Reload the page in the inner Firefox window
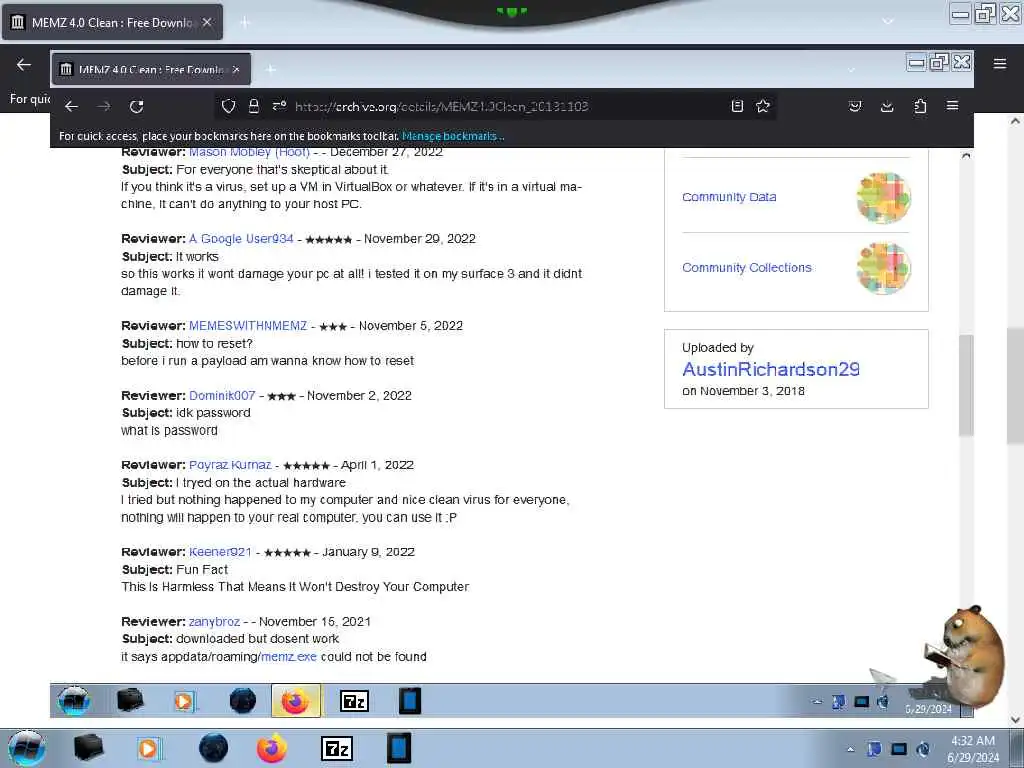 tap(136, 106)
